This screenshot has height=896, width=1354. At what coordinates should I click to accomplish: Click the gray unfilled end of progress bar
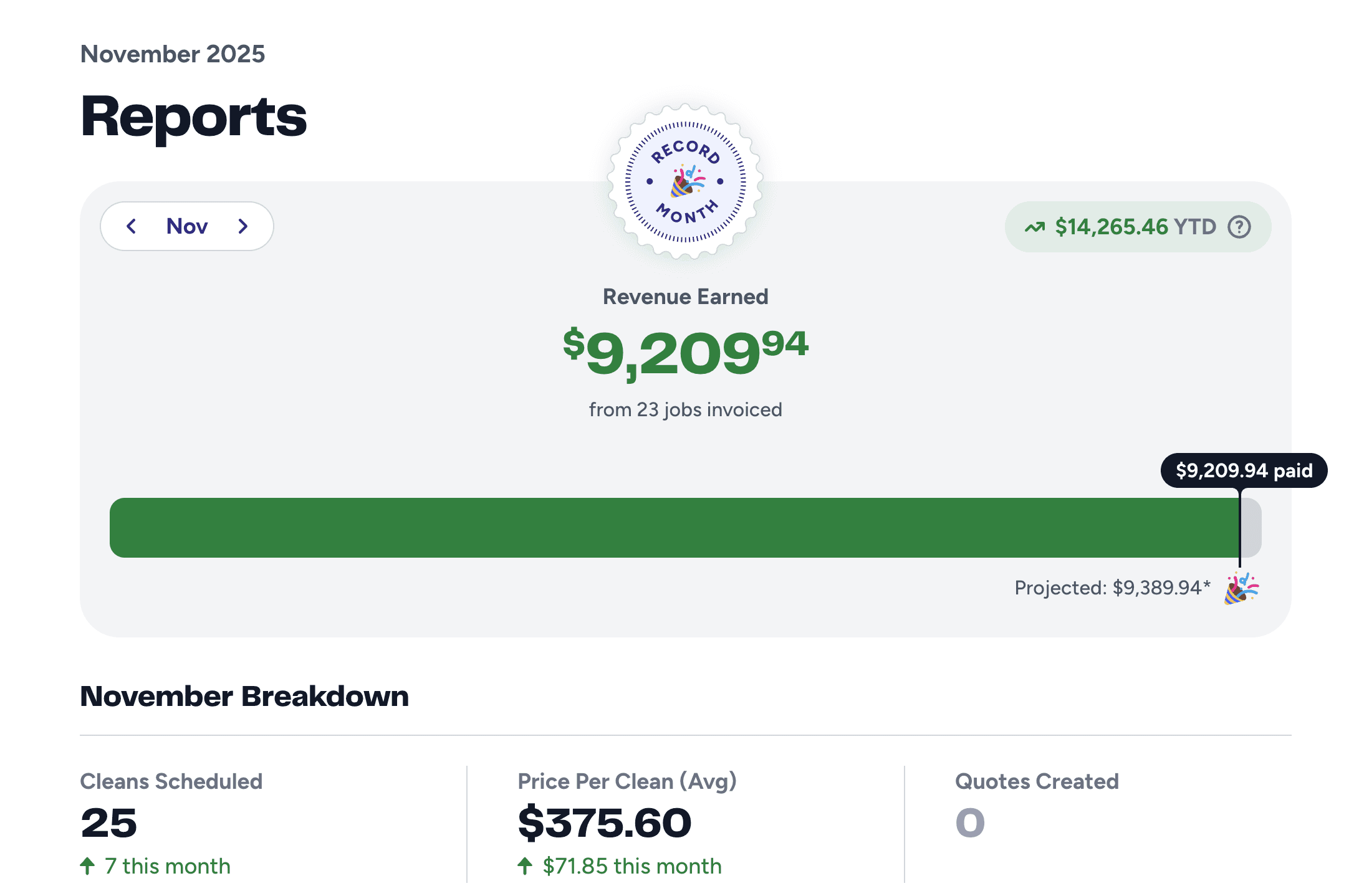pos(1251,528)
